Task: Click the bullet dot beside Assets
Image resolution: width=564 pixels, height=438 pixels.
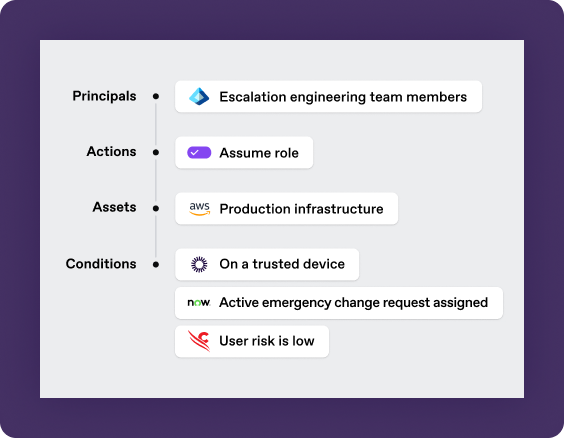Action: [x=156, y=208]
